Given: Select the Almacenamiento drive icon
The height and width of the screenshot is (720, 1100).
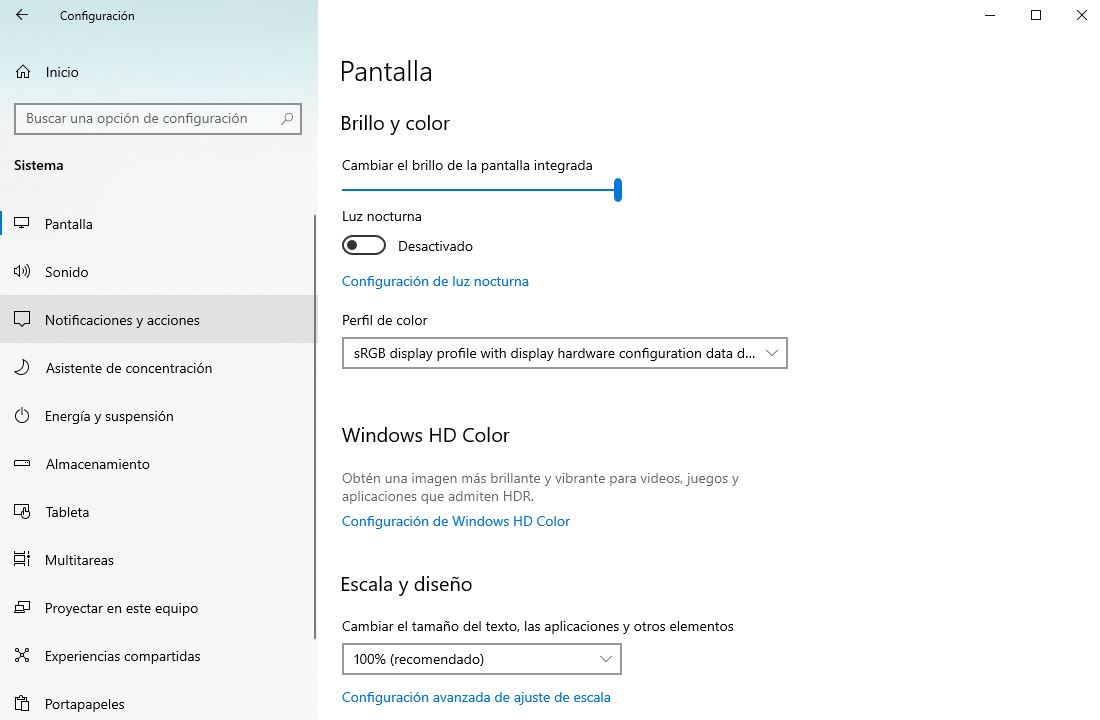Looking at the screenshot, I should [x=22, y=463].
